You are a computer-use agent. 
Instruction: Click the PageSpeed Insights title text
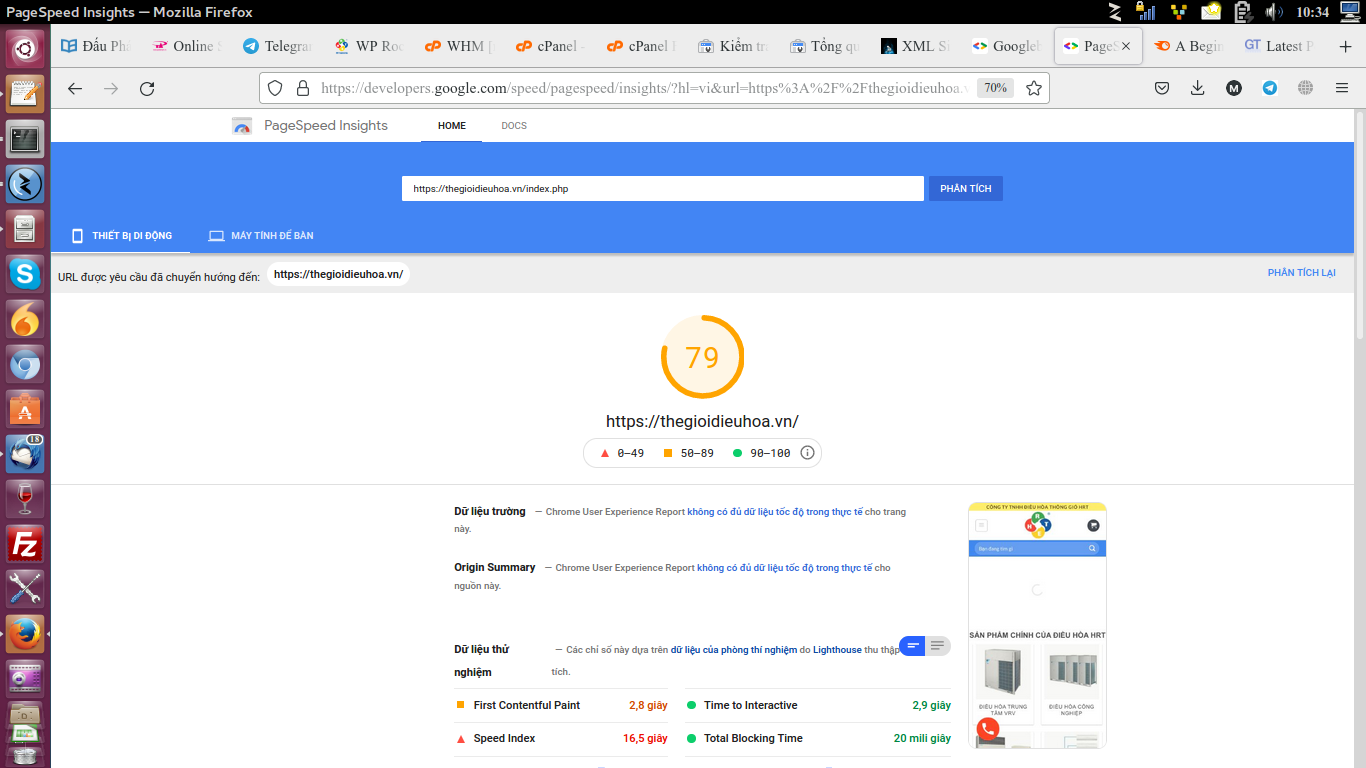tap(326, 126)
